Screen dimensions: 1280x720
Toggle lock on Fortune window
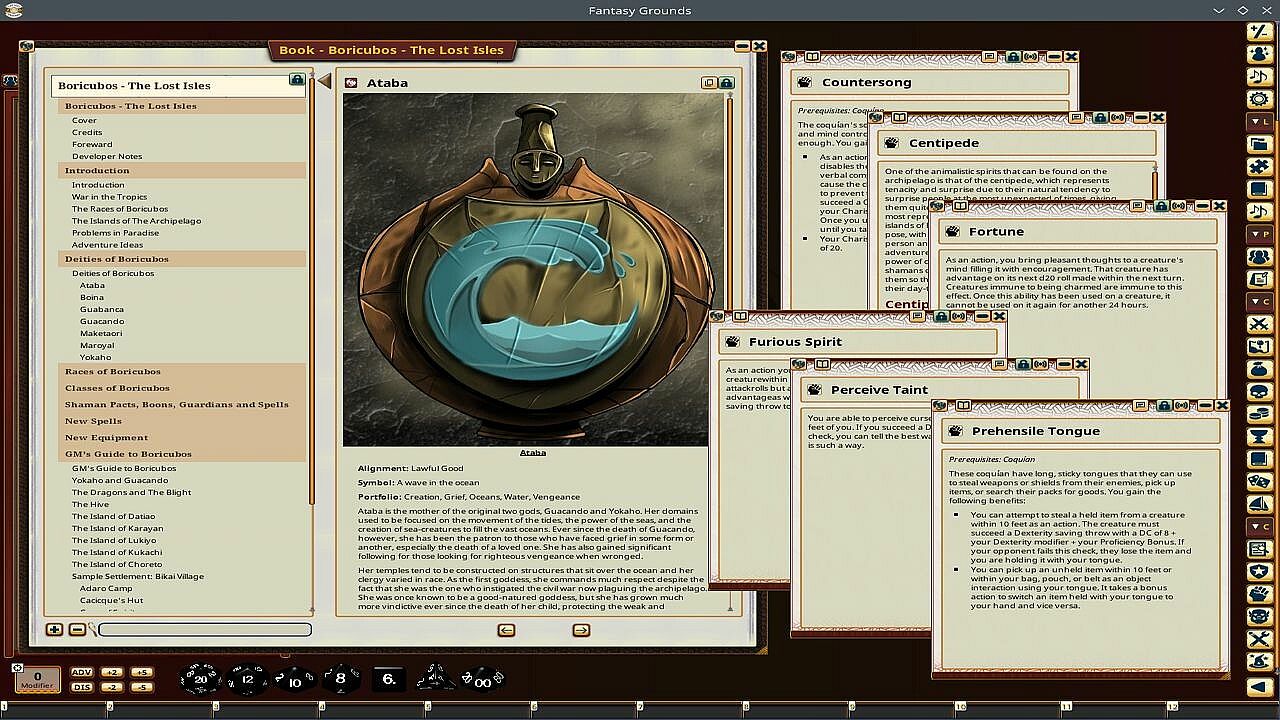click(x=1161, y=206)
